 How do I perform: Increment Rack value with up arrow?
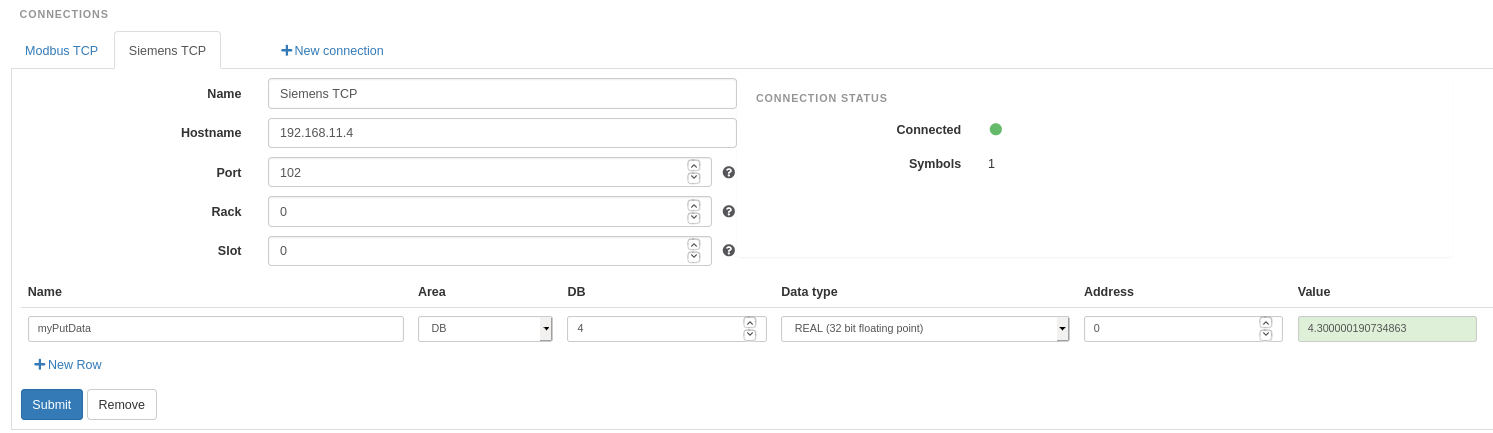pos(694,205)
